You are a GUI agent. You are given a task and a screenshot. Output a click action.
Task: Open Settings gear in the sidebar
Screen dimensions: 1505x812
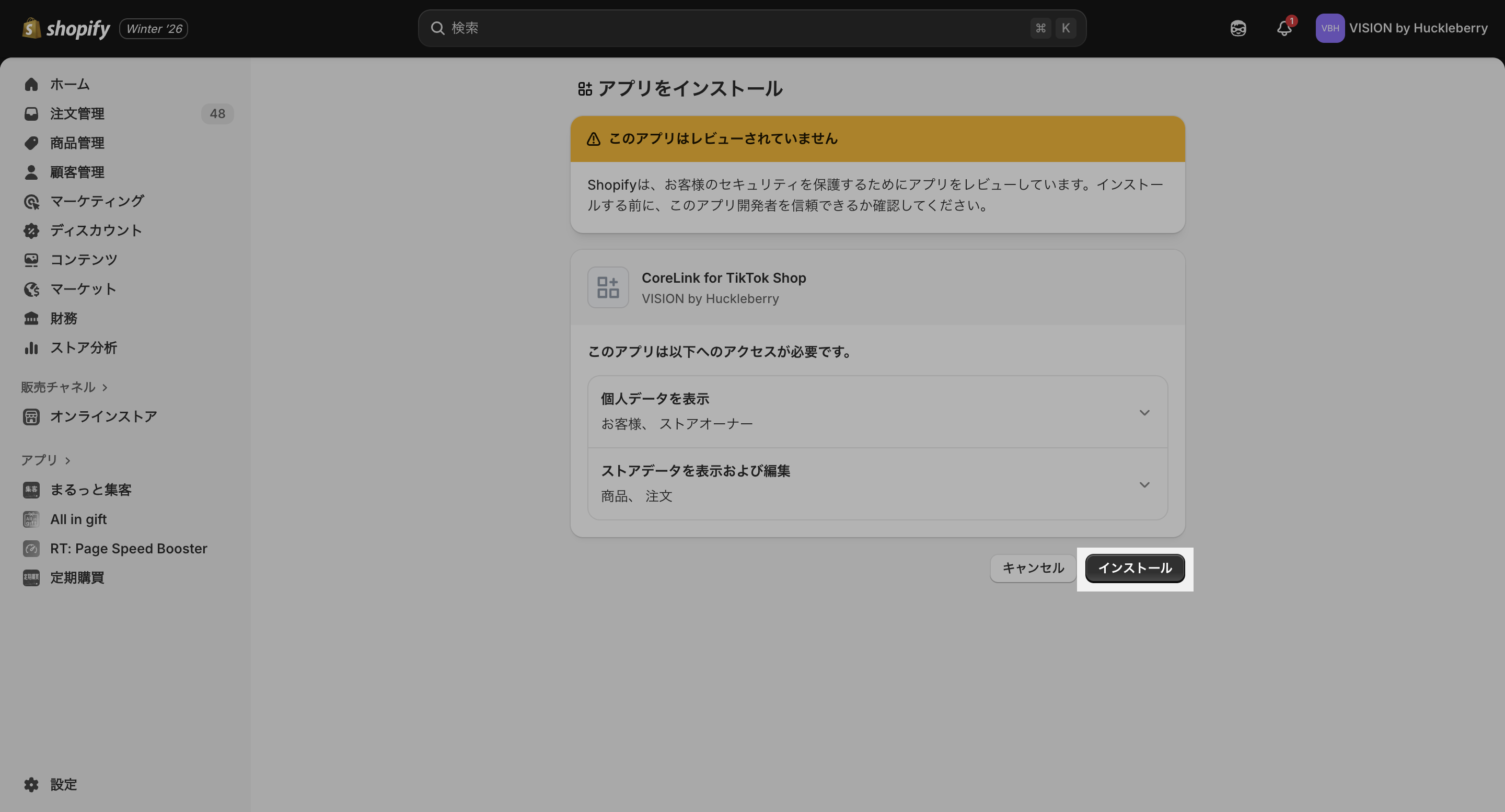[x=31, y=784]
